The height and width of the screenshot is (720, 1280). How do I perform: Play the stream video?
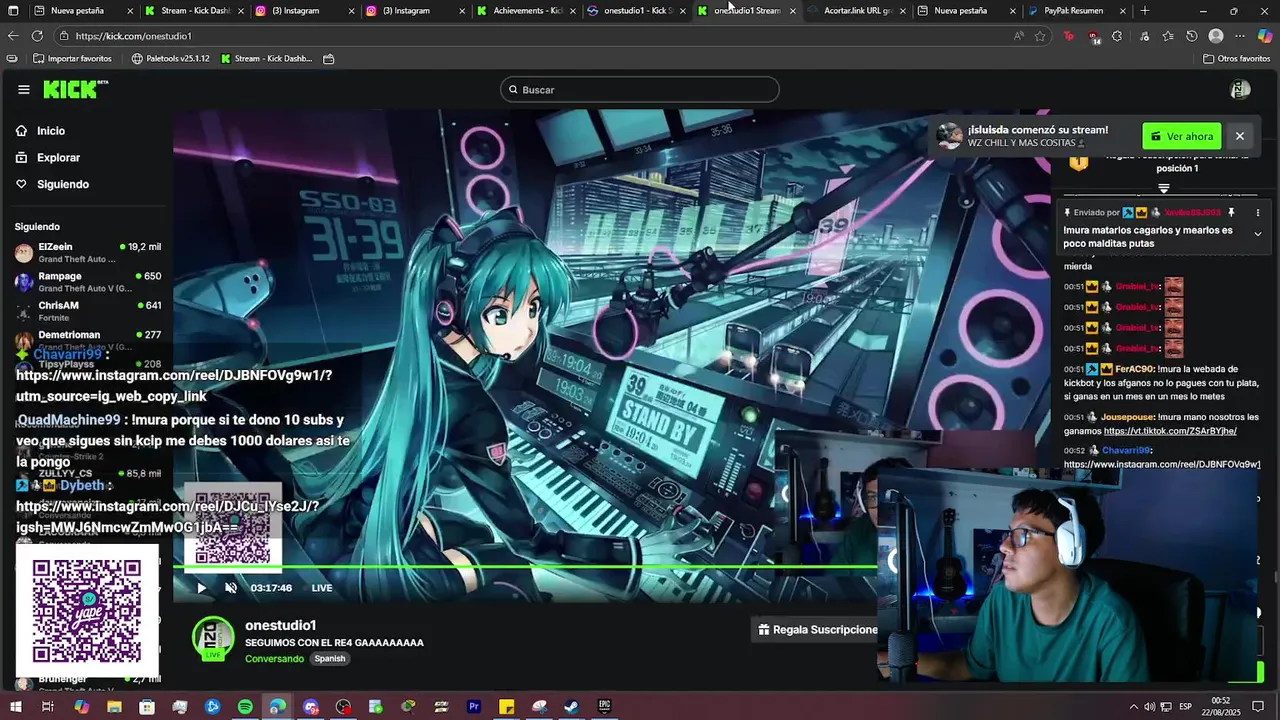pyautogui.click(x=201, y=588)
